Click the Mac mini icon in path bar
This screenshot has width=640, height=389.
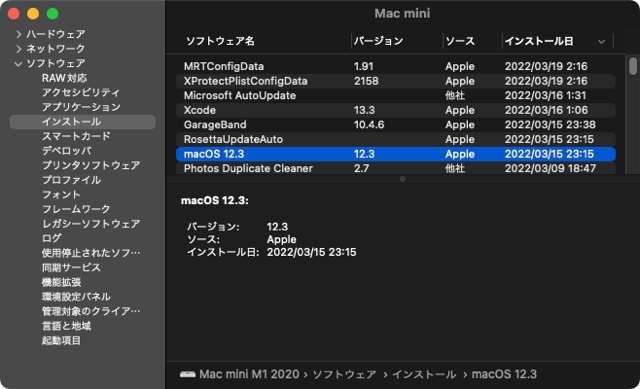pos(187,374)
